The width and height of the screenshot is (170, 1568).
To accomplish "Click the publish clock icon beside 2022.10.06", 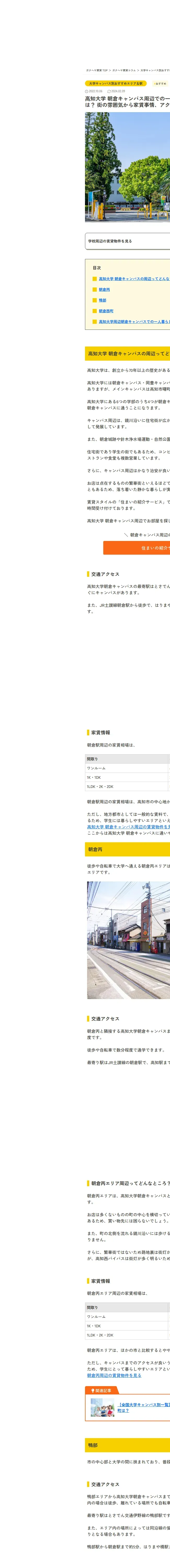I will pyautogui.click(x=87, y=91).
